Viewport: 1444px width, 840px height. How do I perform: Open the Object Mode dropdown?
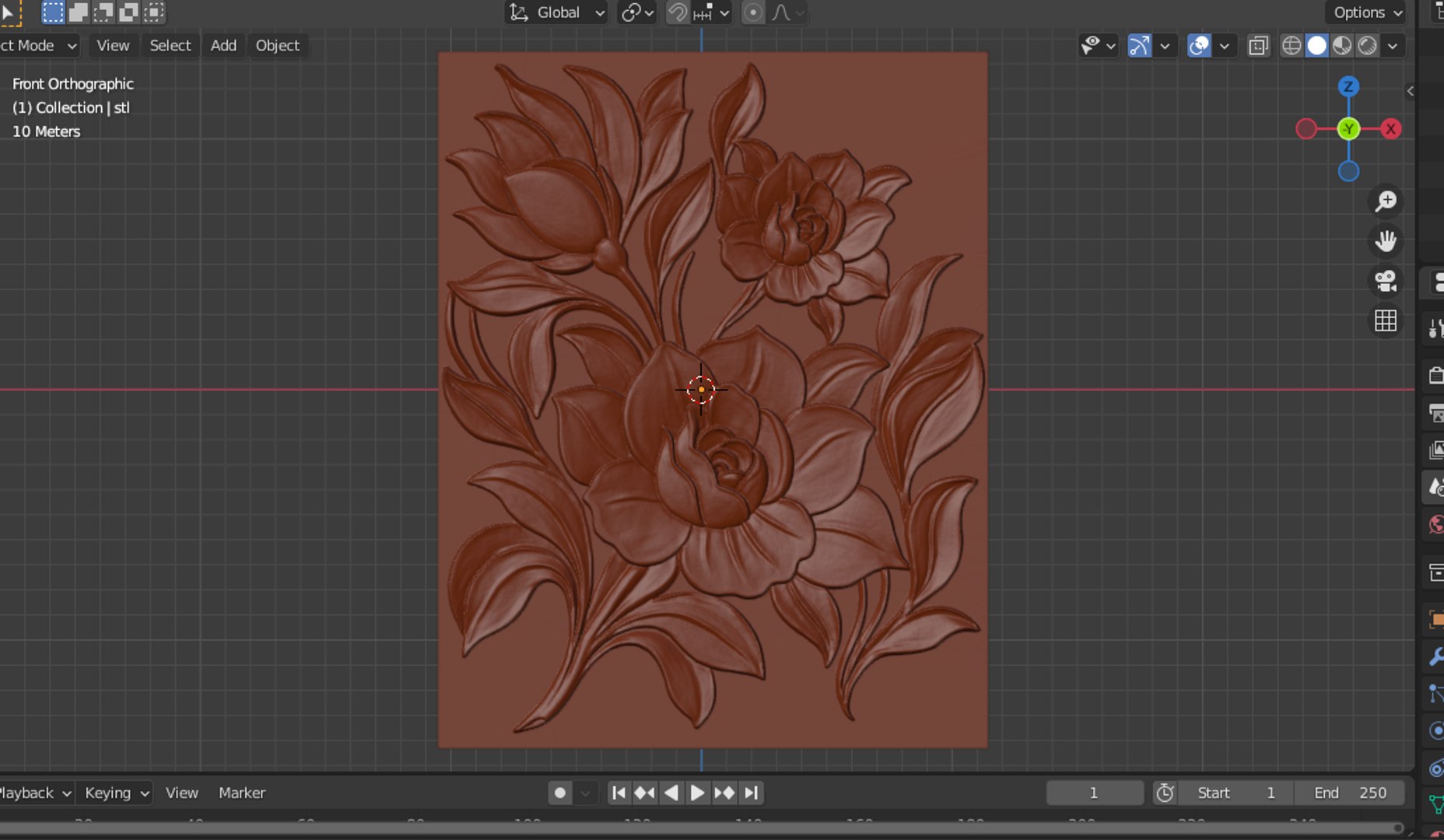pos(38,46)
